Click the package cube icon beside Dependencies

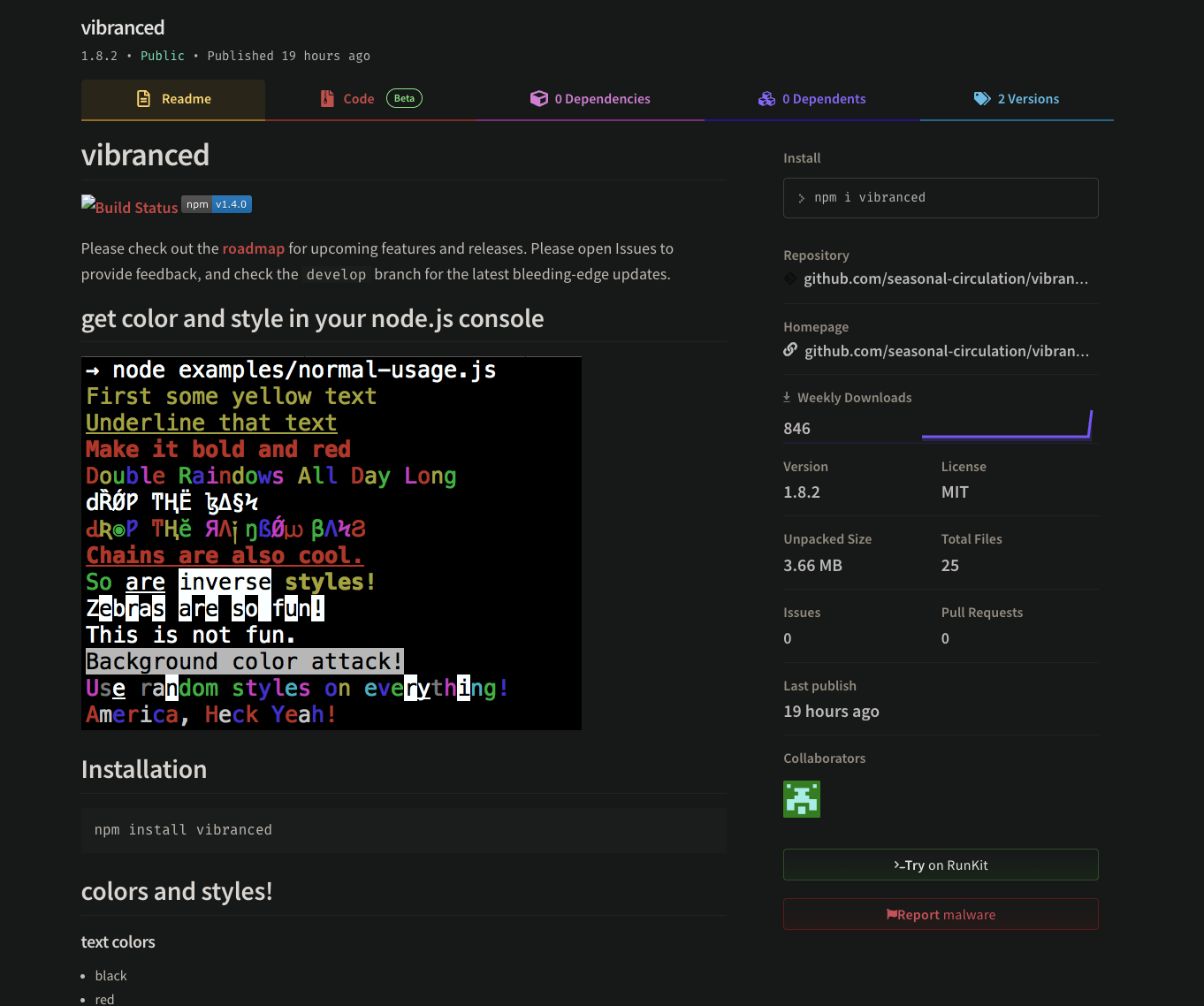539,98
